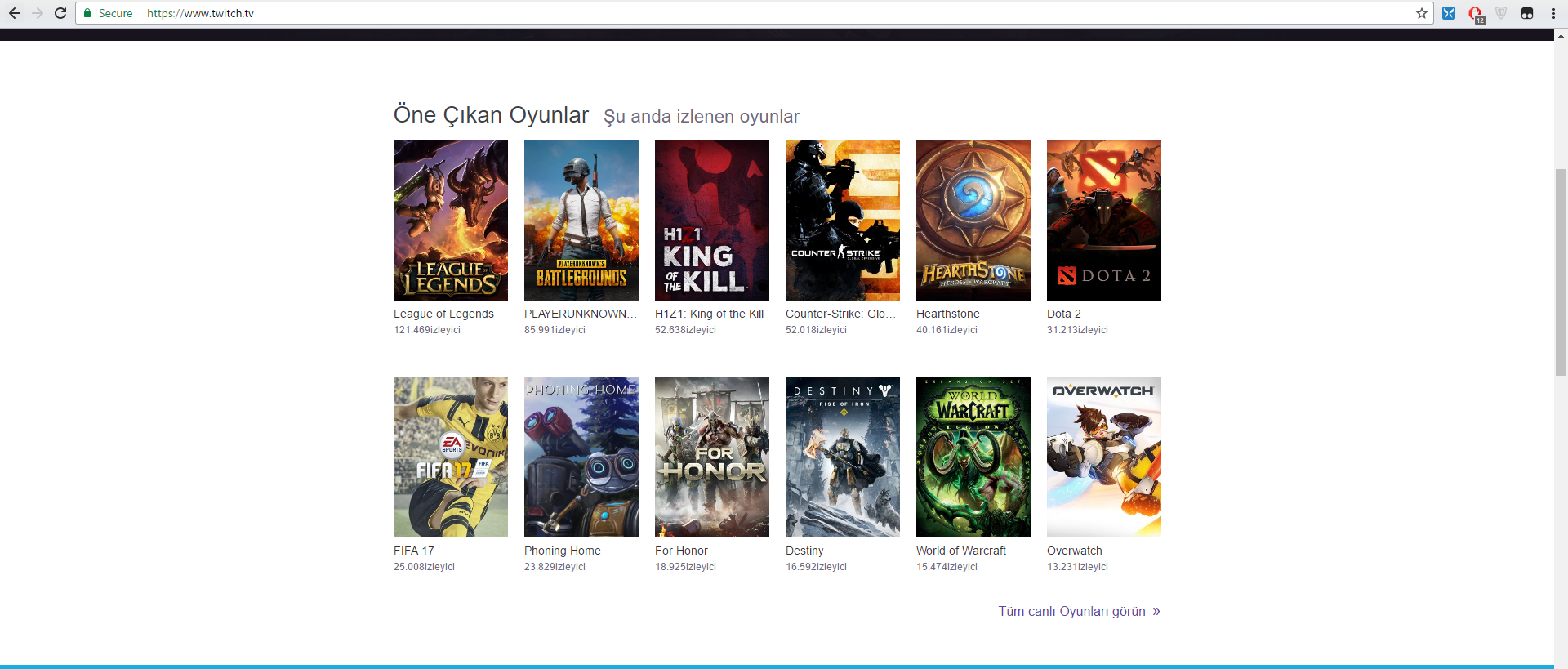The height and width of the screenshot is (669, 1568).
Task: Open Phoning Home cover art
Action: tap(581, 457)
